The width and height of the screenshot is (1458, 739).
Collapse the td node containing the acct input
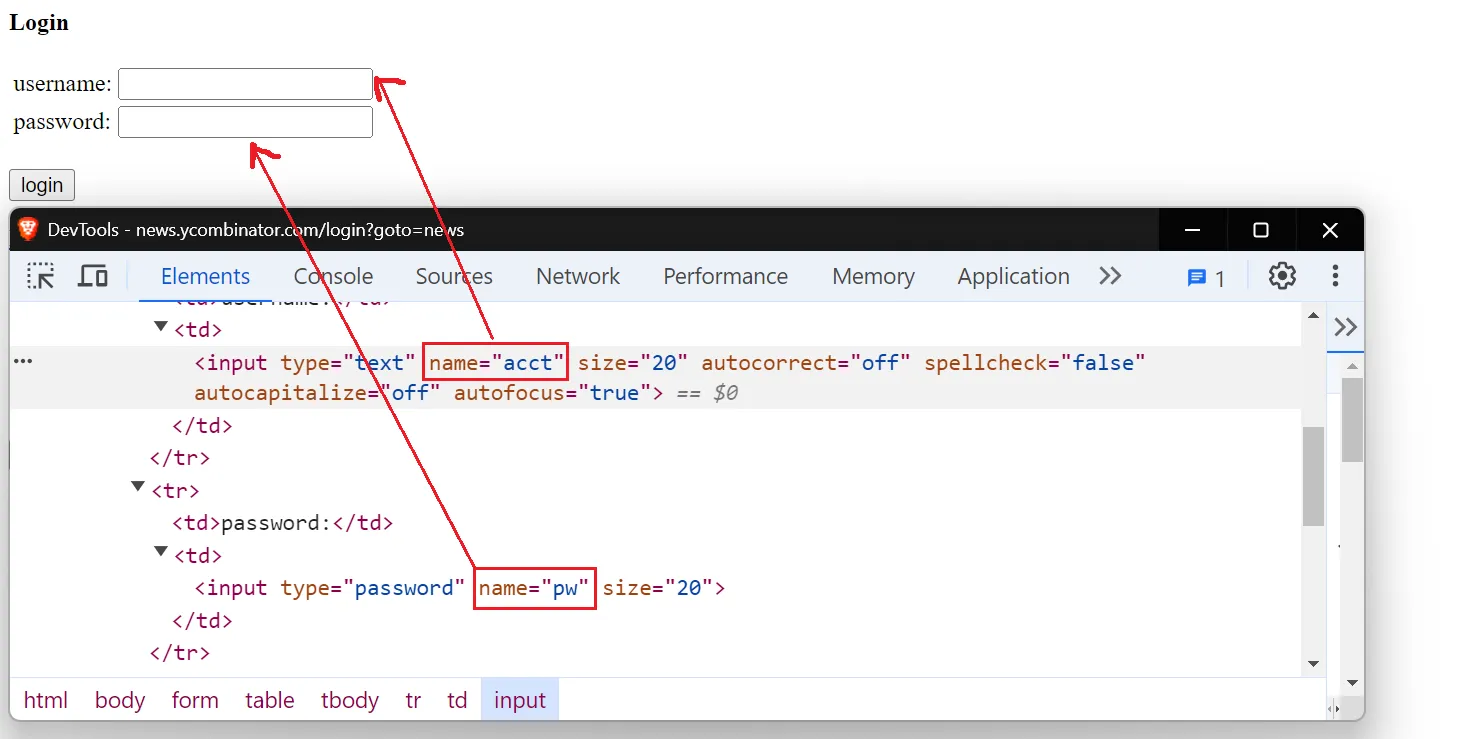(x=161, y=327)
